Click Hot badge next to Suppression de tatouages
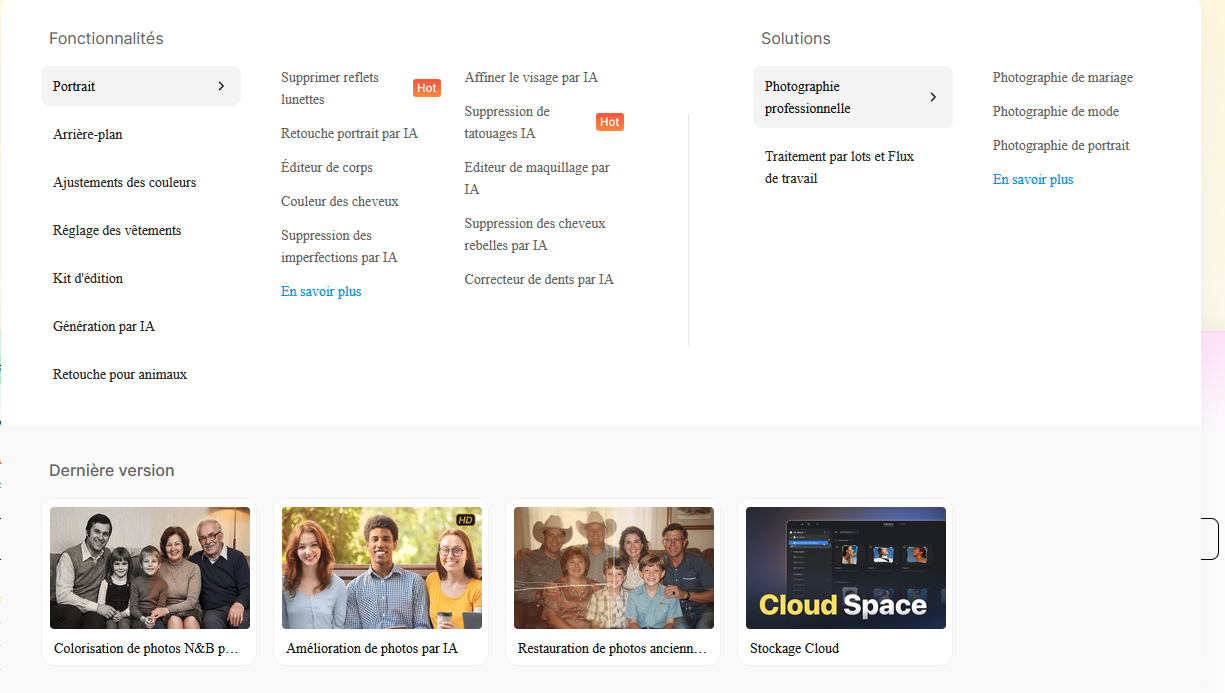This screenshot has height=693, width=1225. pos(610,122)
